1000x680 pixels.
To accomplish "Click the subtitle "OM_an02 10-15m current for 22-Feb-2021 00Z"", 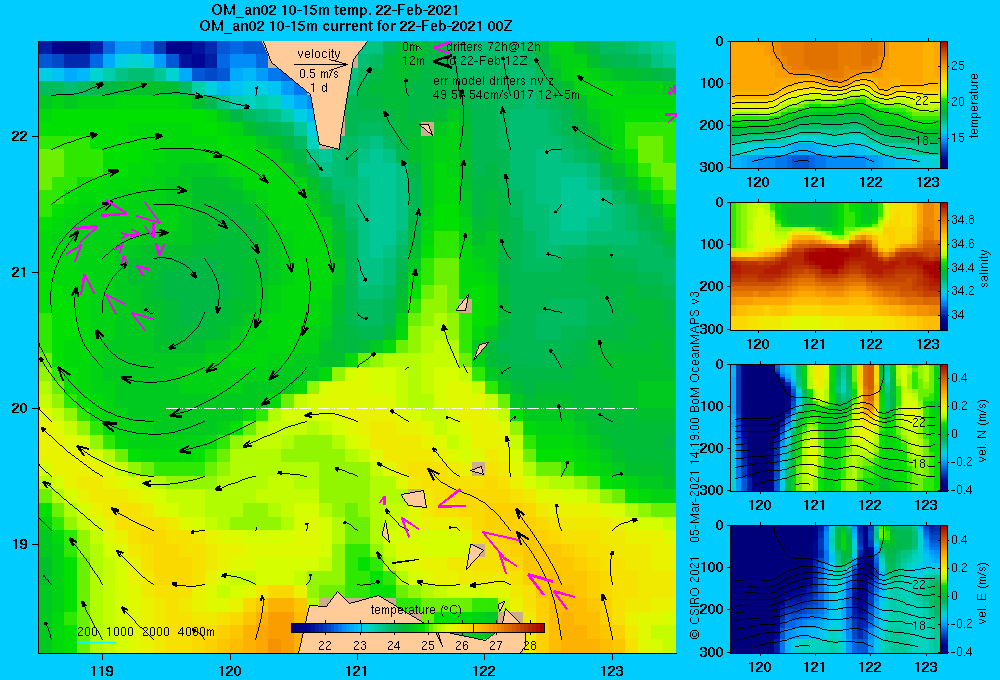I will coord(356,26).
